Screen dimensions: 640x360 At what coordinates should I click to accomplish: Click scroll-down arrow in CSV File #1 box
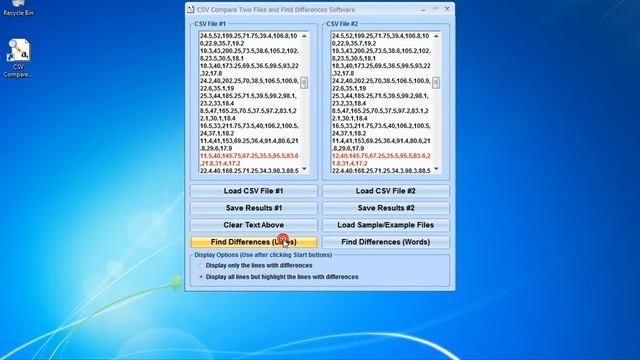coord(304,169)
